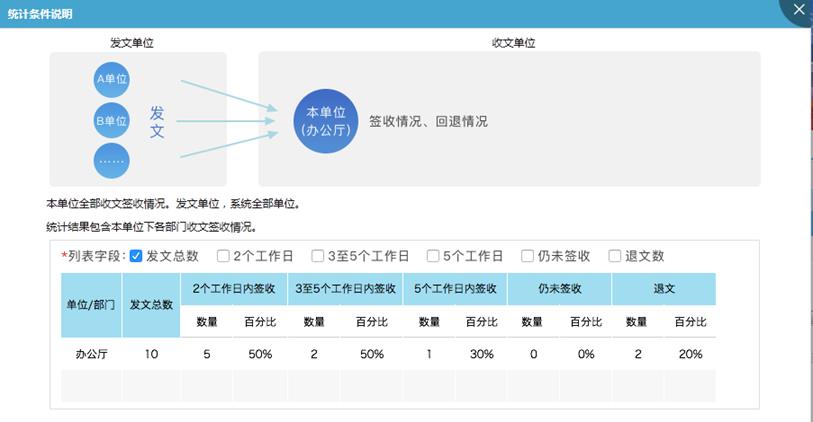The height and width of the screenshot is (422, 813).
Task: Close the 统计条件说明 dialog
Action: pos(797,11)
